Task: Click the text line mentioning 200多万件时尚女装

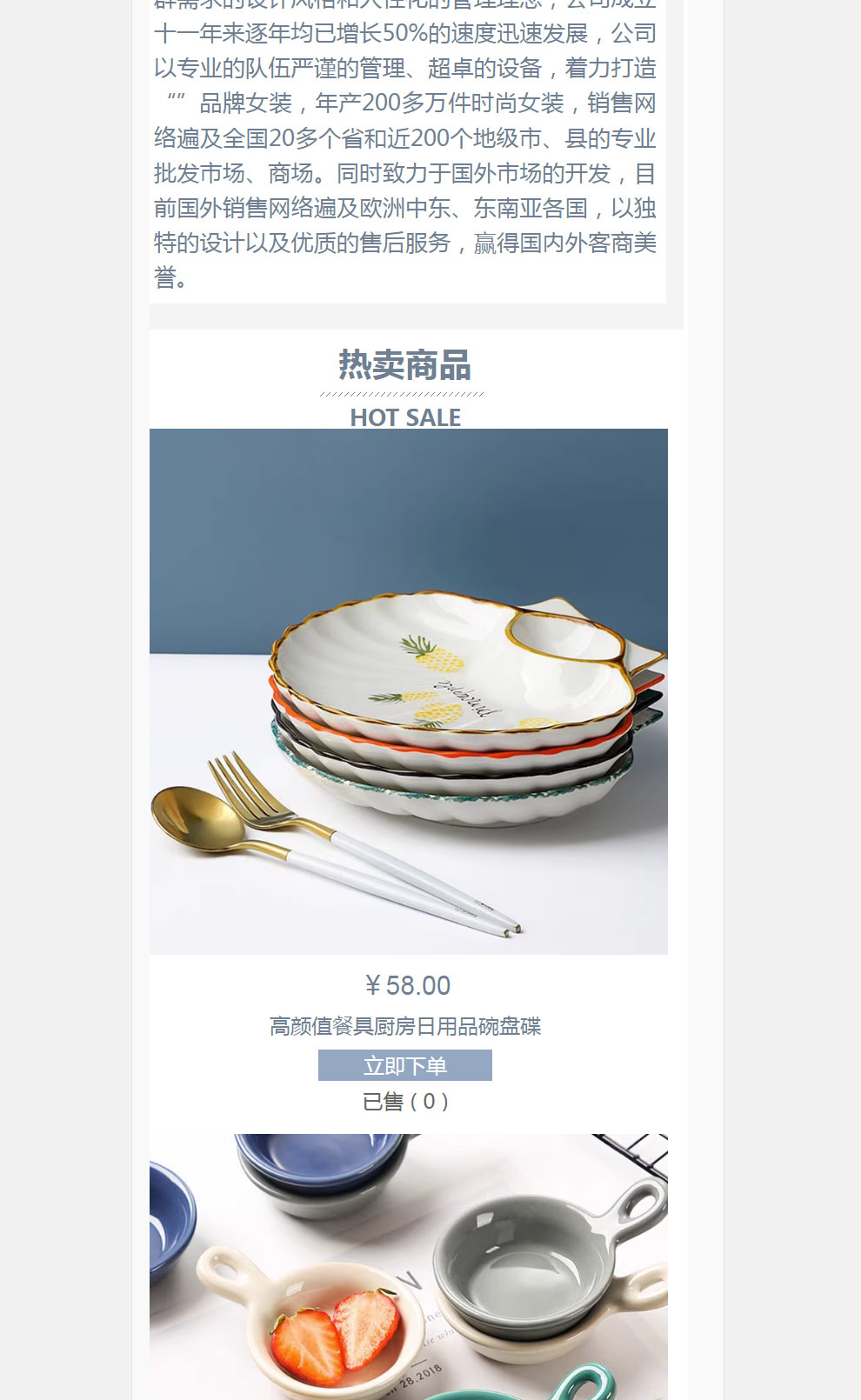Action: tap(405, 103)
